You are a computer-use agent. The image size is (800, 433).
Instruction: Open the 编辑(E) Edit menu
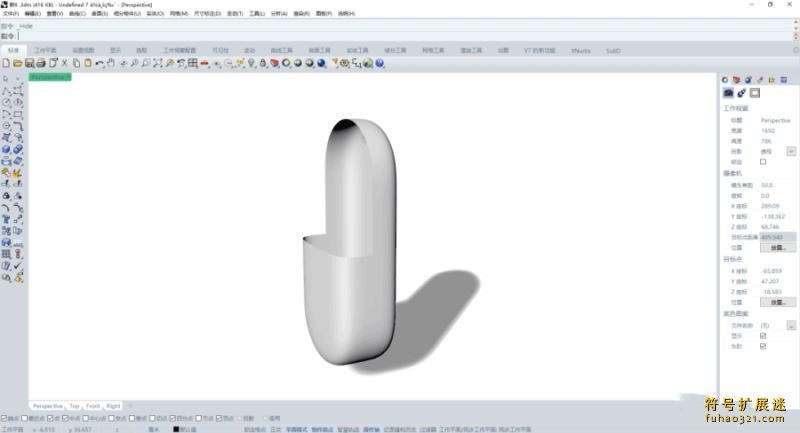(x=33, y=14)
